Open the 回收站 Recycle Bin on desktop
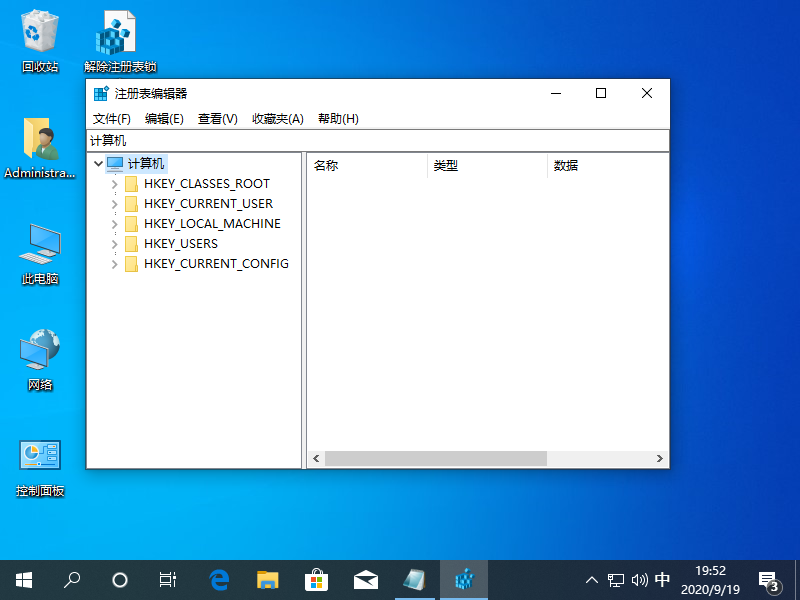The height and width of the screenshot is (600, 800). 38,30
